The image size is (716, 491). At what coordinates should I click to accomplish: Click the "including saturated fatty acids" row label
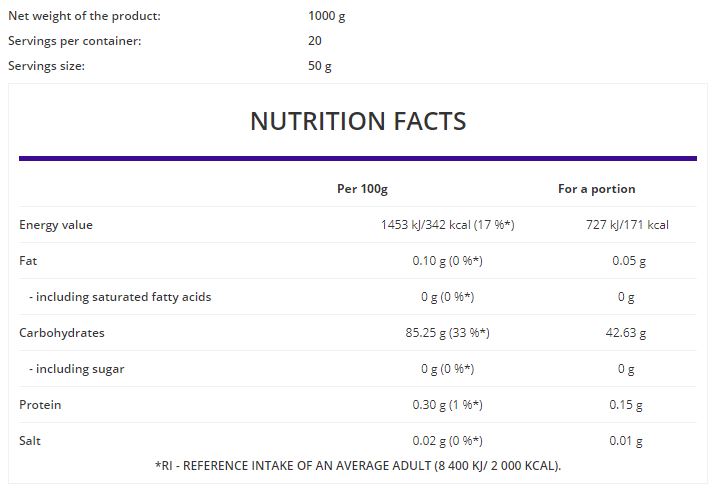click(x=120, y=297)
